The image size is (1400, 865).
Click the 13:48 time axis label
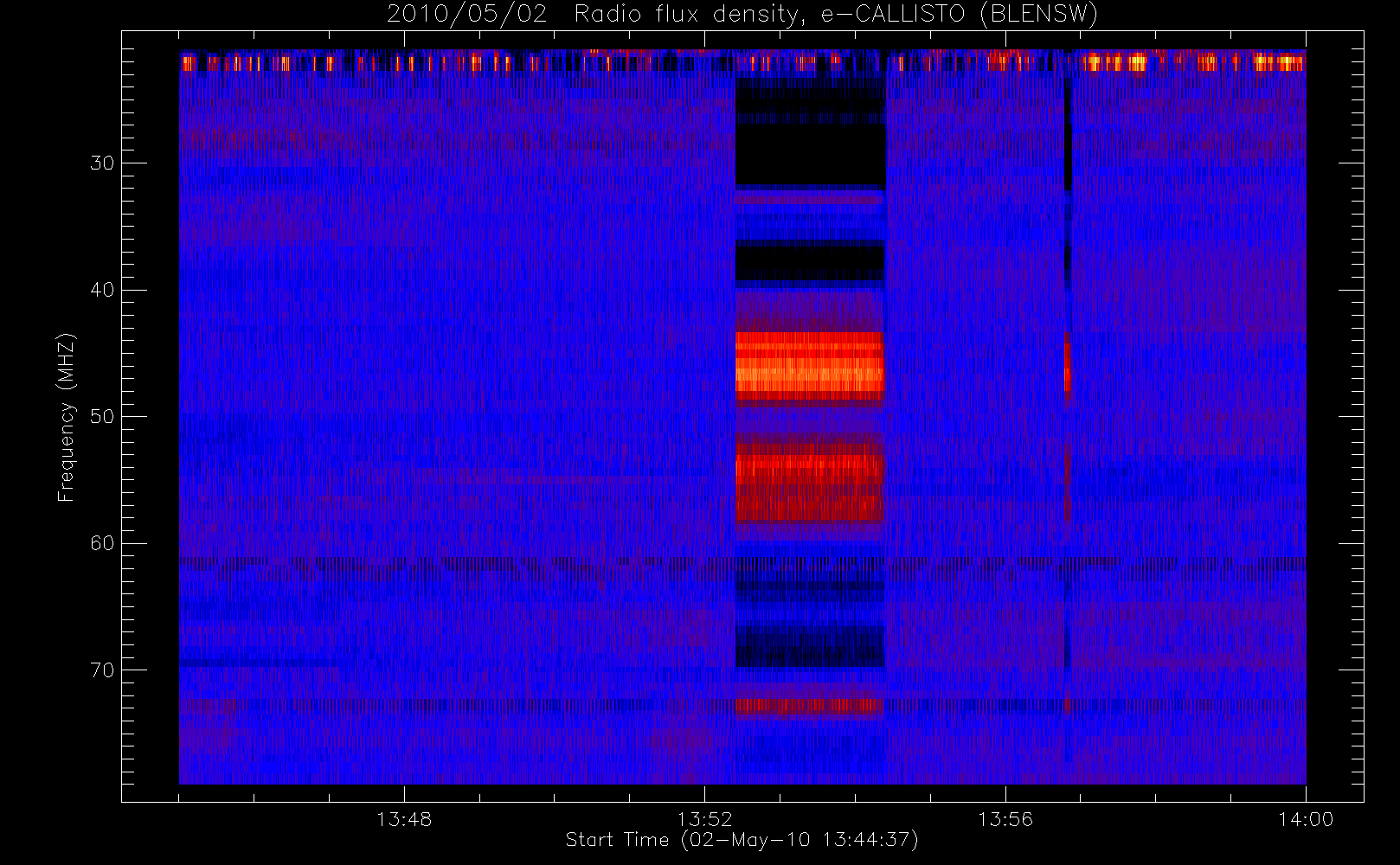(x=404, y=819)
